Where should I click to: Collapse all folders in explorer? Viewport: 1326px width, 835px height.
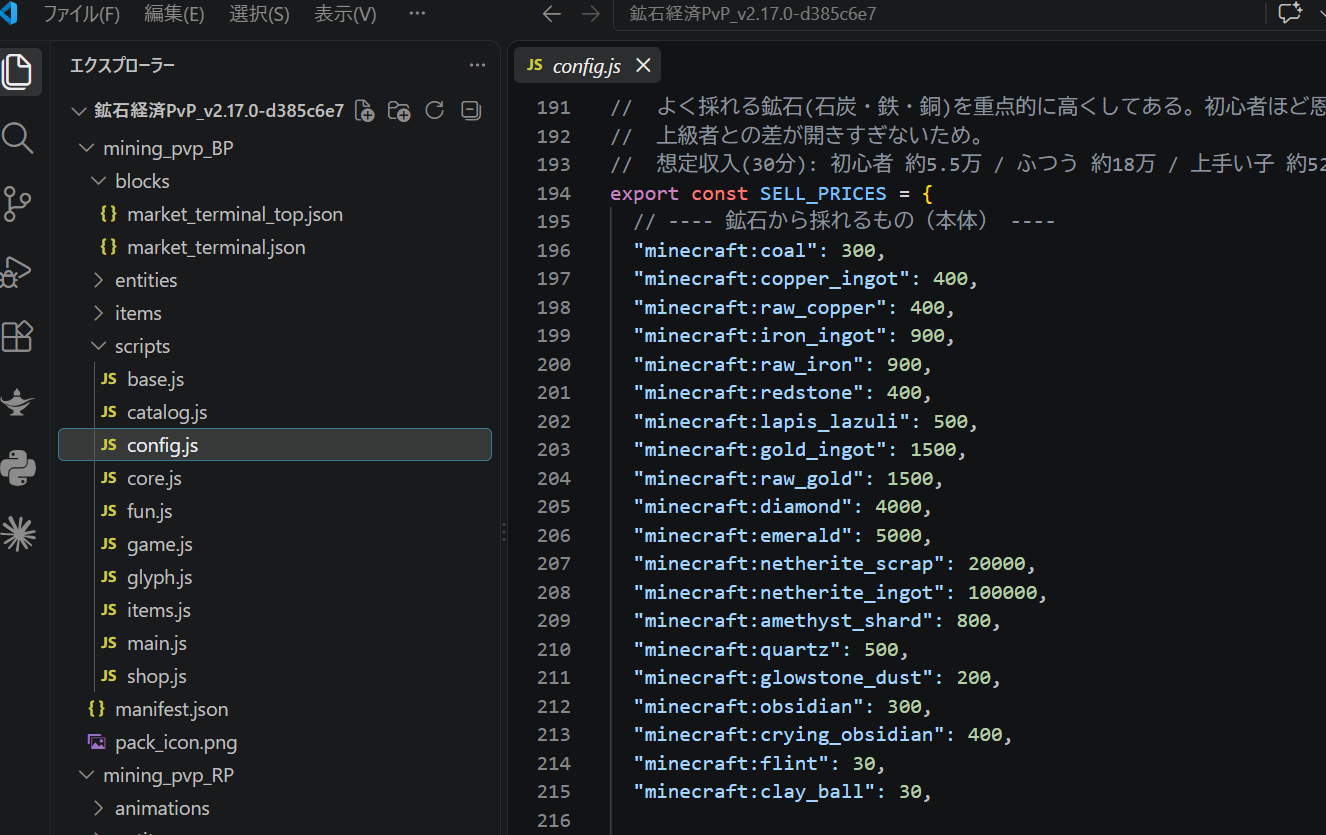471,110
